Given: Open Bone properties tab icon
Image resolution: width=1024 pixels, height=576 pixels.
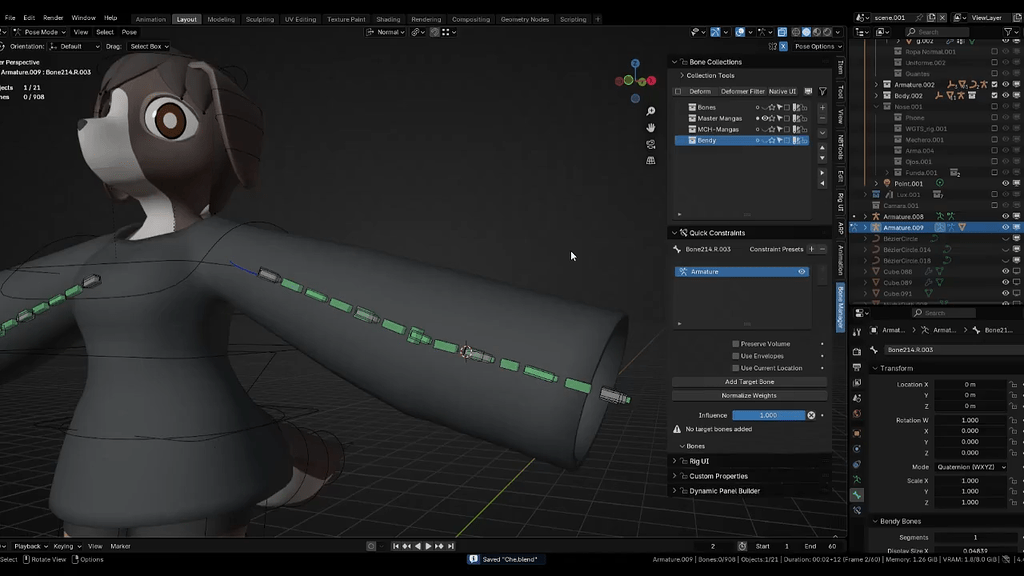Looking at the screenshot, I should (857, 495).
